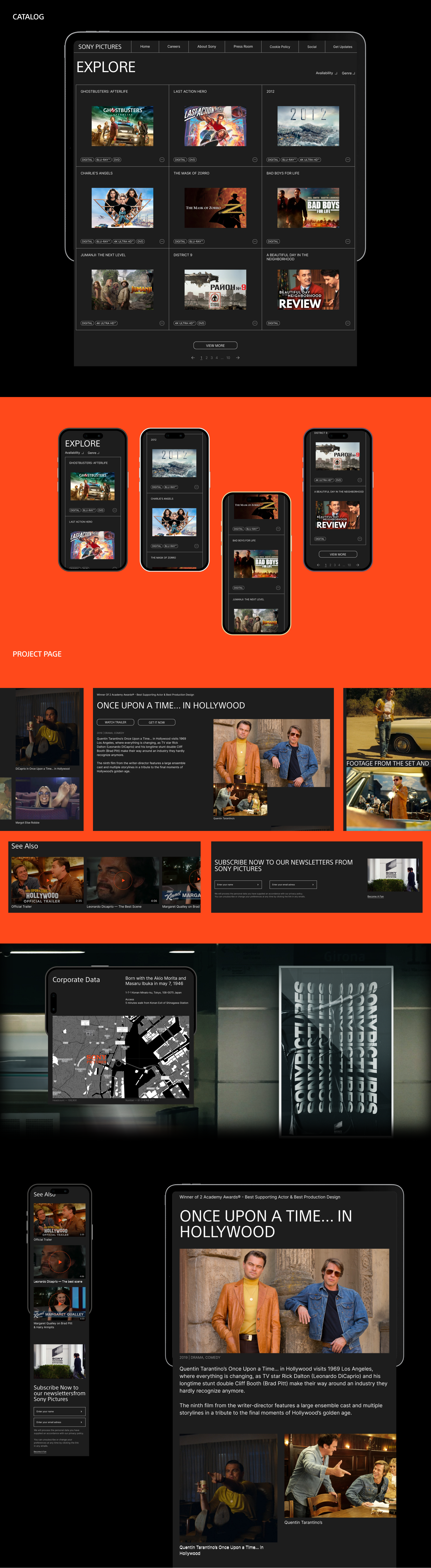The height and width of the screenshot is (1568, 431).
Task: Open more options on tablet Bad Boys For Life card
Action: point(347,241)
